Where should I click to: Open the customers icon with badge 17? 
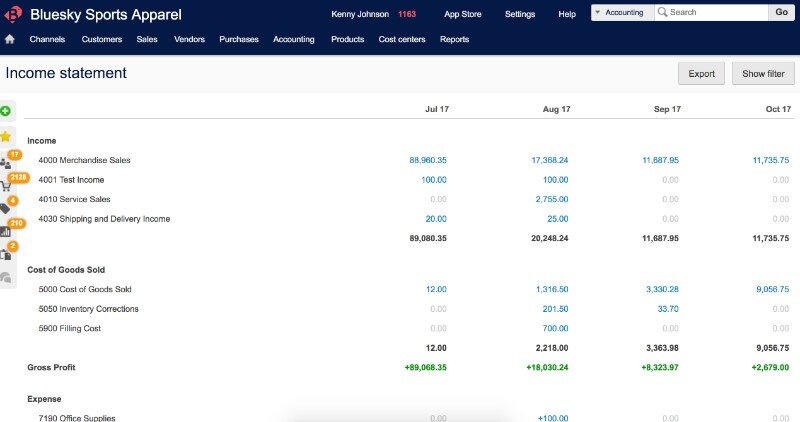(x=7, y=162)
